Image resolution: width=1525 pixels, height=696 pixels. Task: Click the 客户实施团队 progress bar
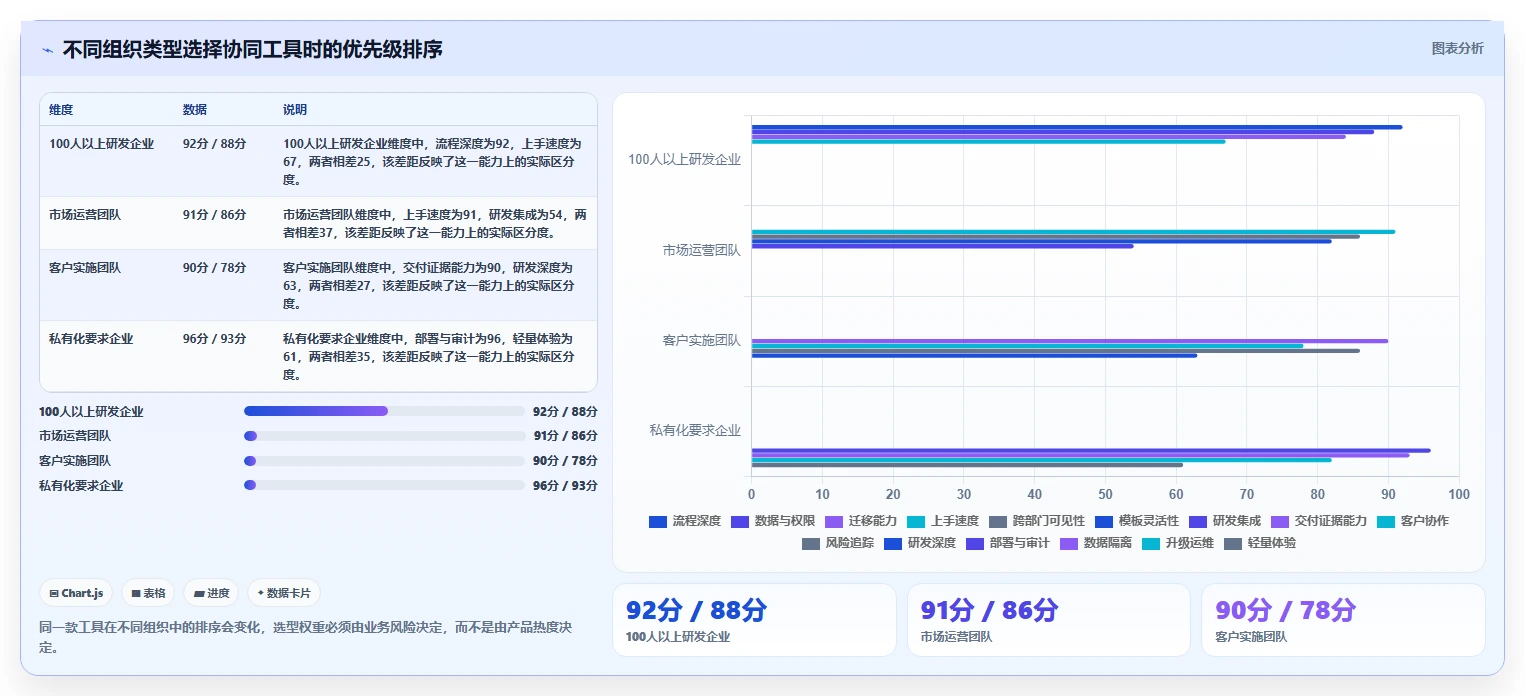pos(384,460)
